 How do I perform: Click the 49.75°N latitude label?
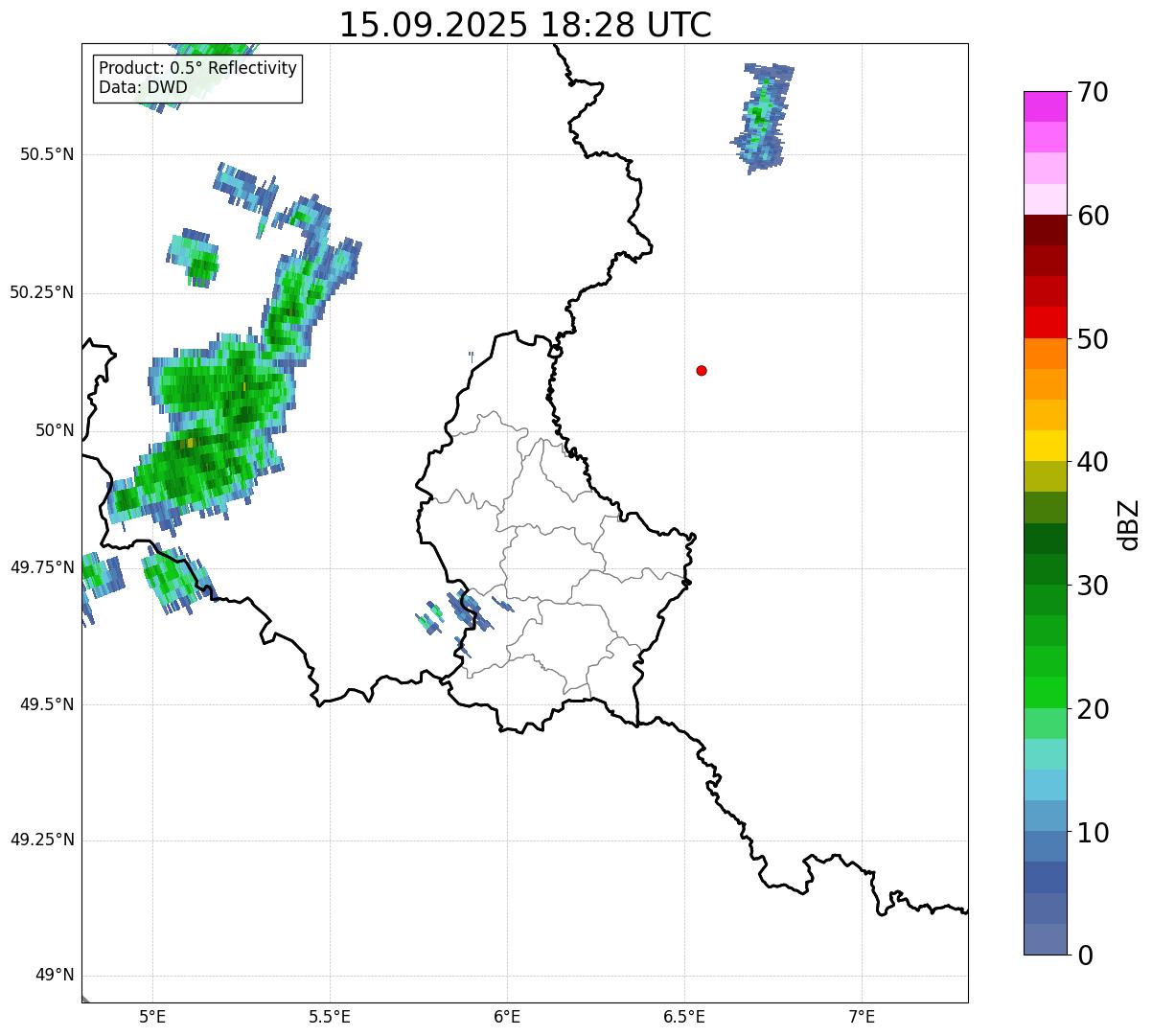click(42, 567)
